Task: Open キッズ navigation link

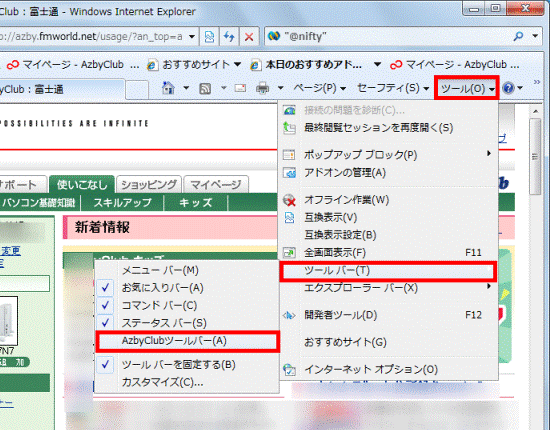Action: tap(195, 203)
